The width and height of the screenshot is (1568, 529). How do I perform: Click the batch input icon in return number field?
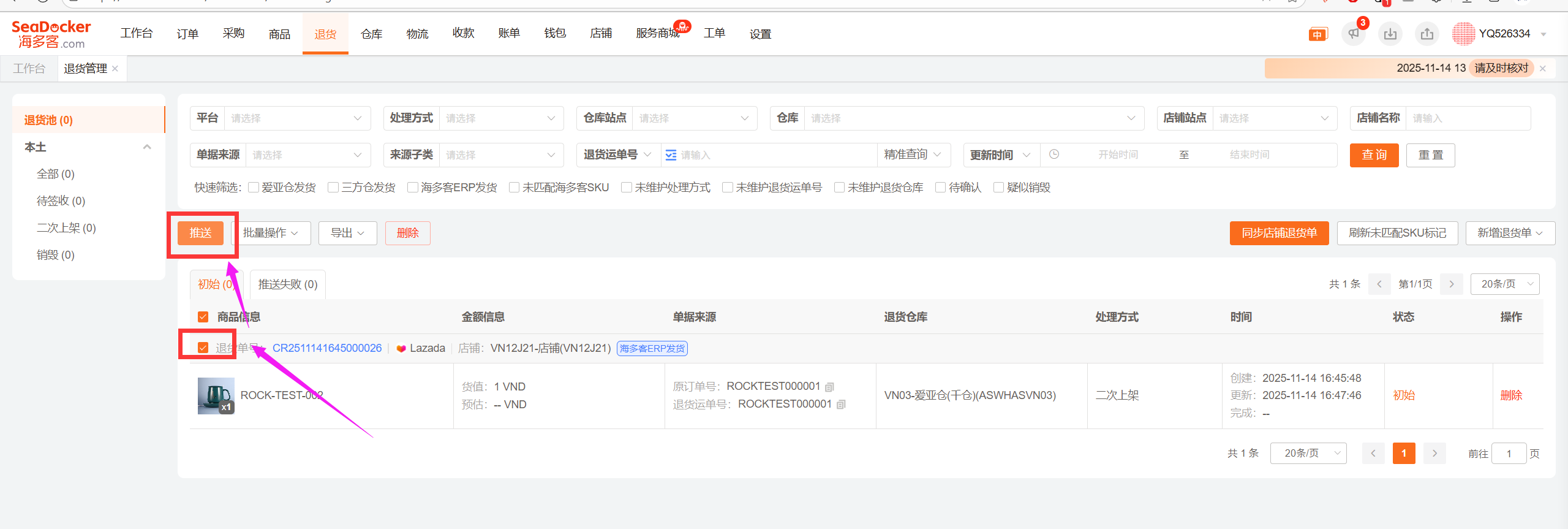(671, 155)
